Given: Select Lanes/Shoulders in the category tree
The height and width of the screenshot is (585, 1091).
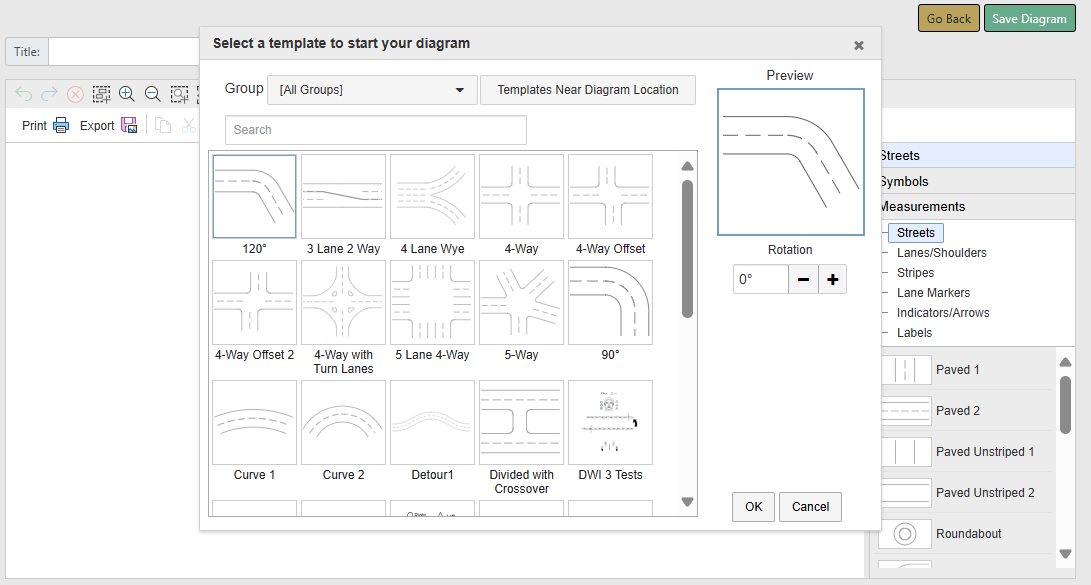Looking at the screenshot, I should coord(941,253).
